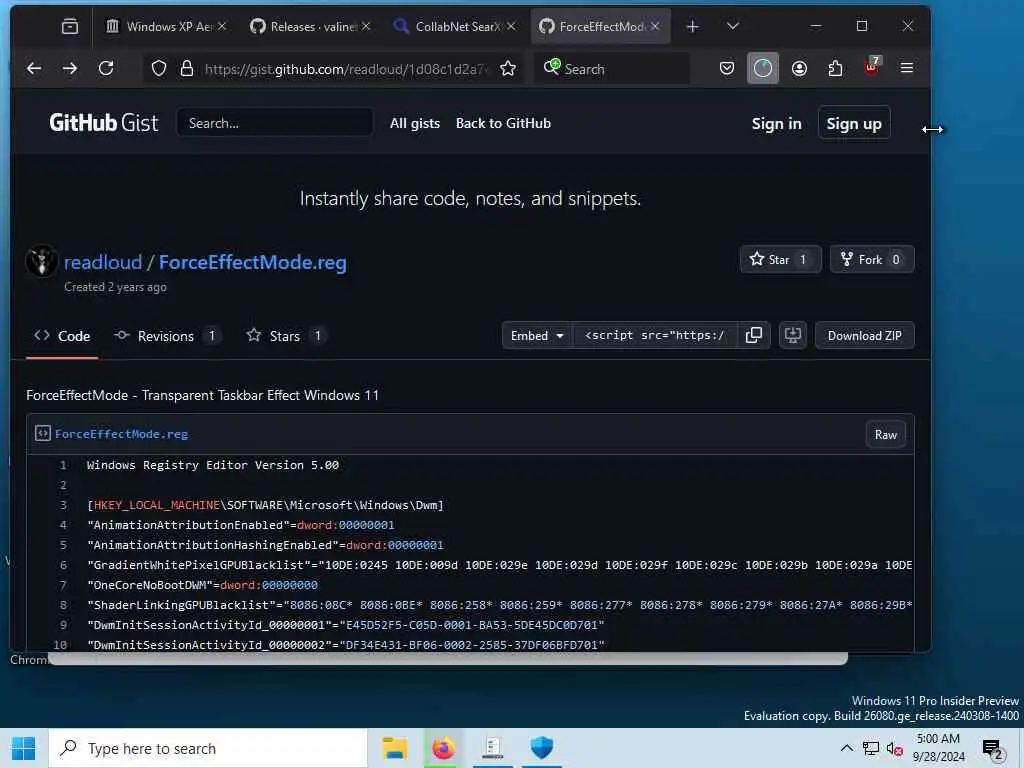
Task: Click the Firefox Search box
Action: click(x=613, y=69)
